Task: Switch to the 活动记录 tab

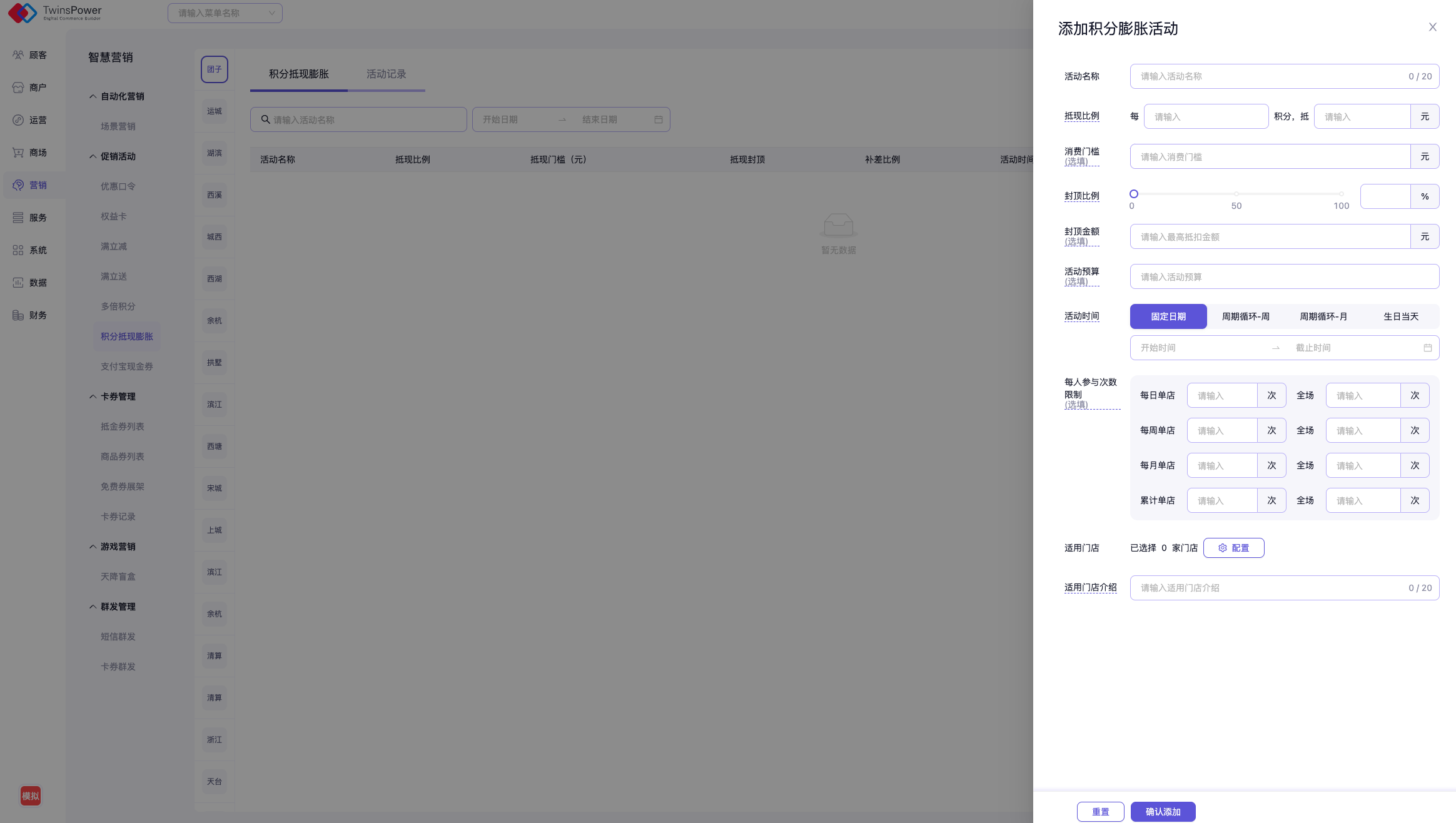Action: coord(386,74)
